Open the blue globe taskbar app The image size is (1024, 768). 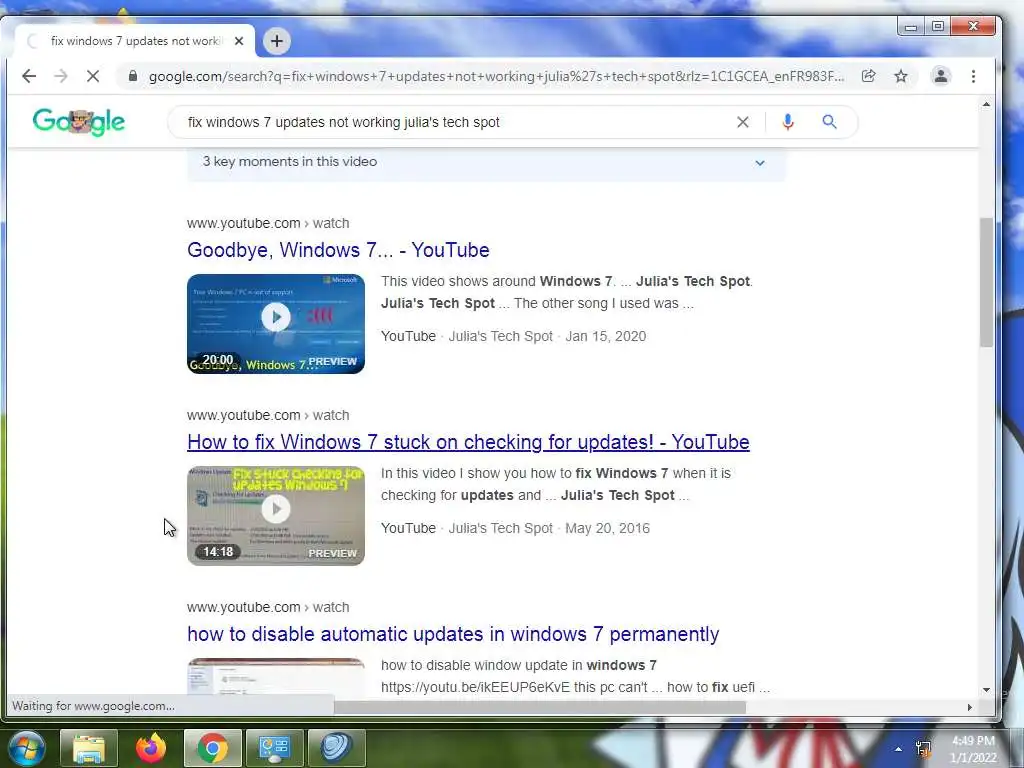pyautogui.click(x=337, y=748)
